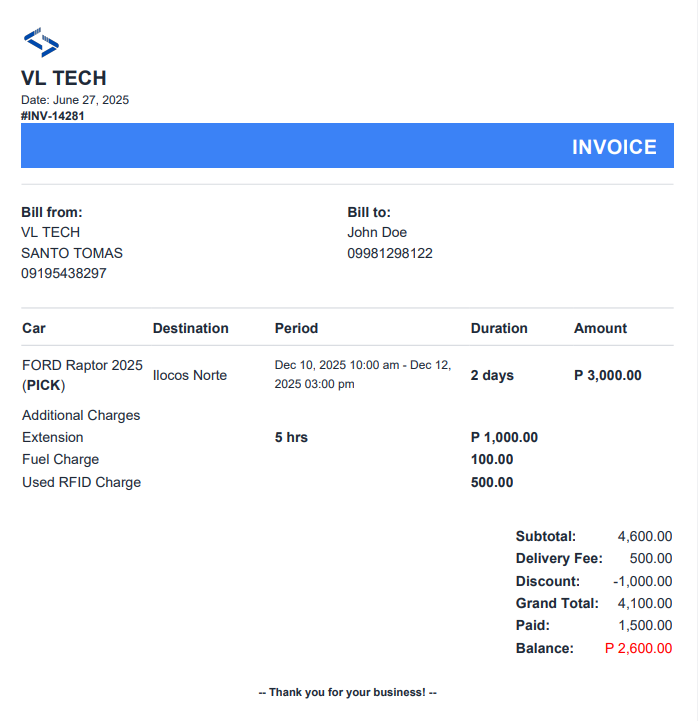The height and width of the screenshot is (721, 698).
Task: Click the INVOICE banner title
Action: click(614, 147)
